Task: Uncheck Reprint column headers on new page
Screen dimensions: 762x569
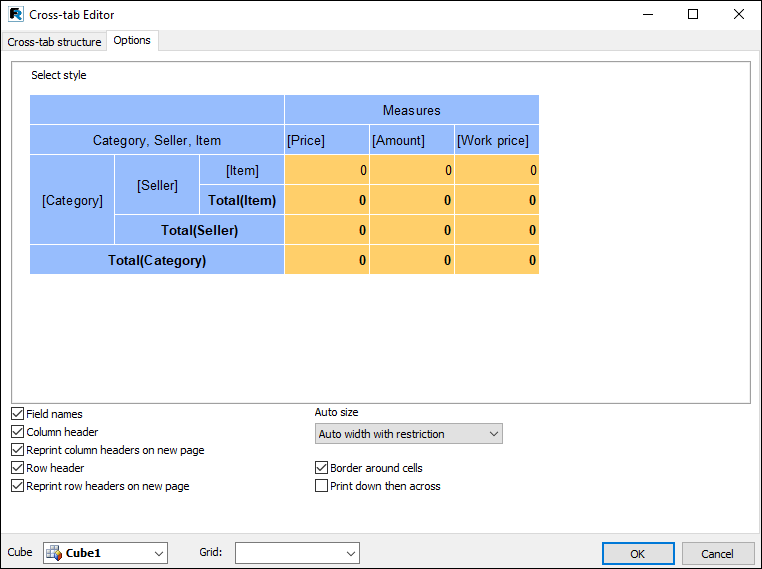Action: [x=18, y=450]
